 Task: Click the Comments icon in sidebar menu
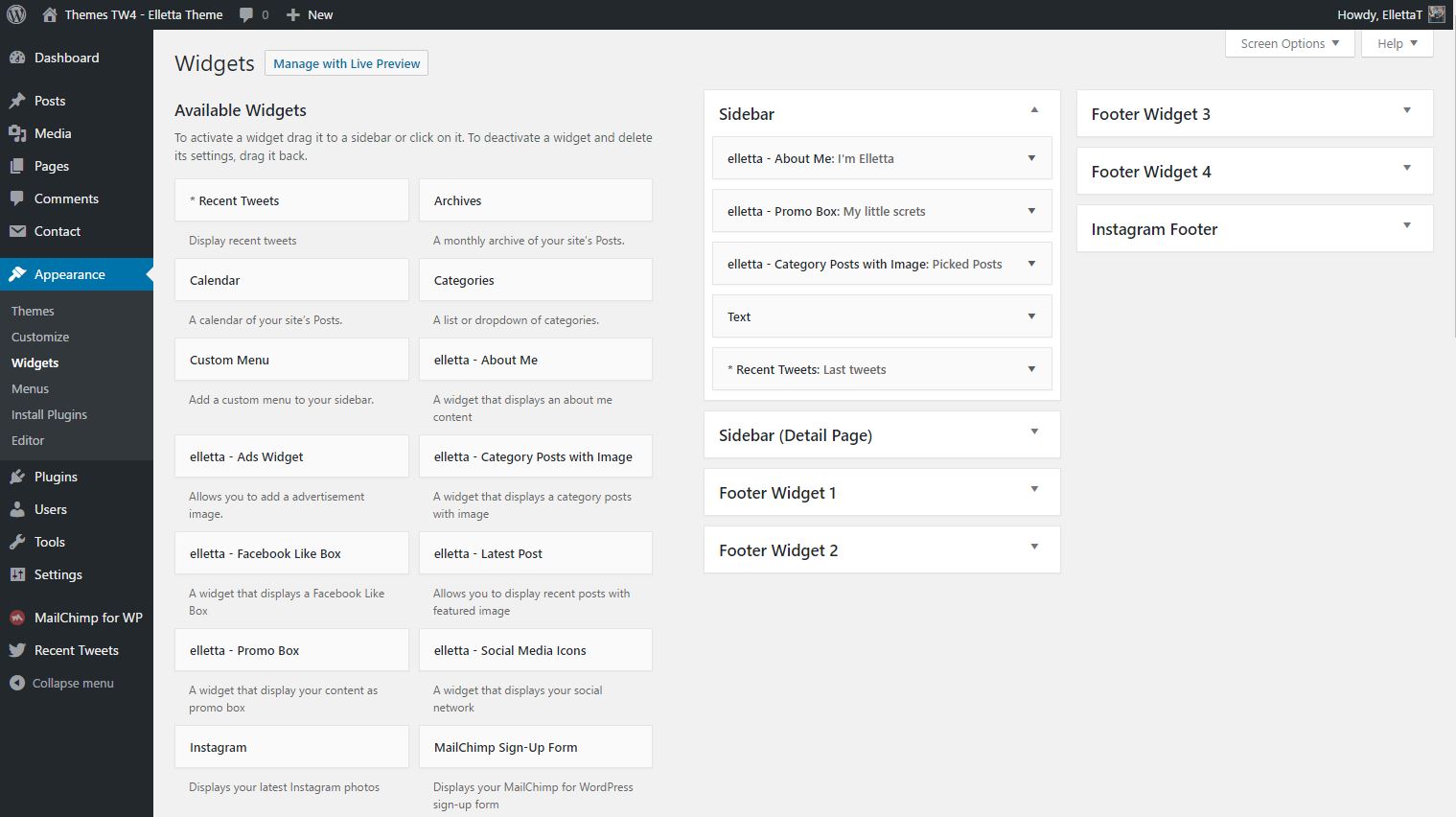17,198
